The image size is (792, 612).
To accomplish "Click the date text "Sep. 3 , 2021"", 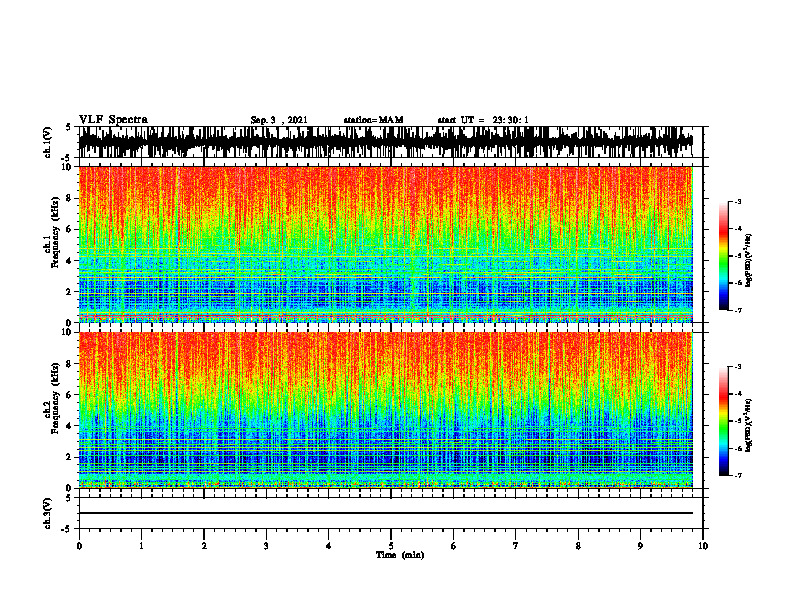I will (279, 120).
